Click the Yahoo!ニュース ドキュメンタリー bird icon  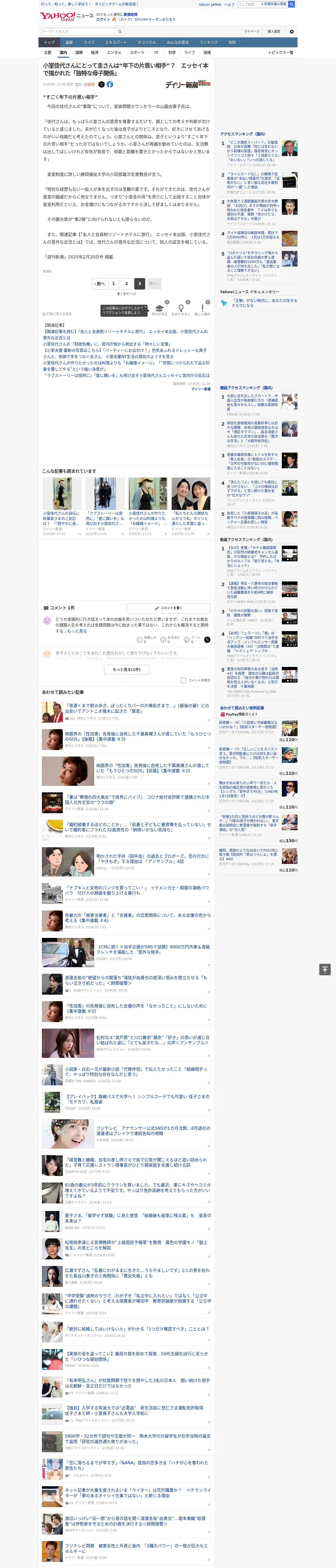[x=224, y=303]
